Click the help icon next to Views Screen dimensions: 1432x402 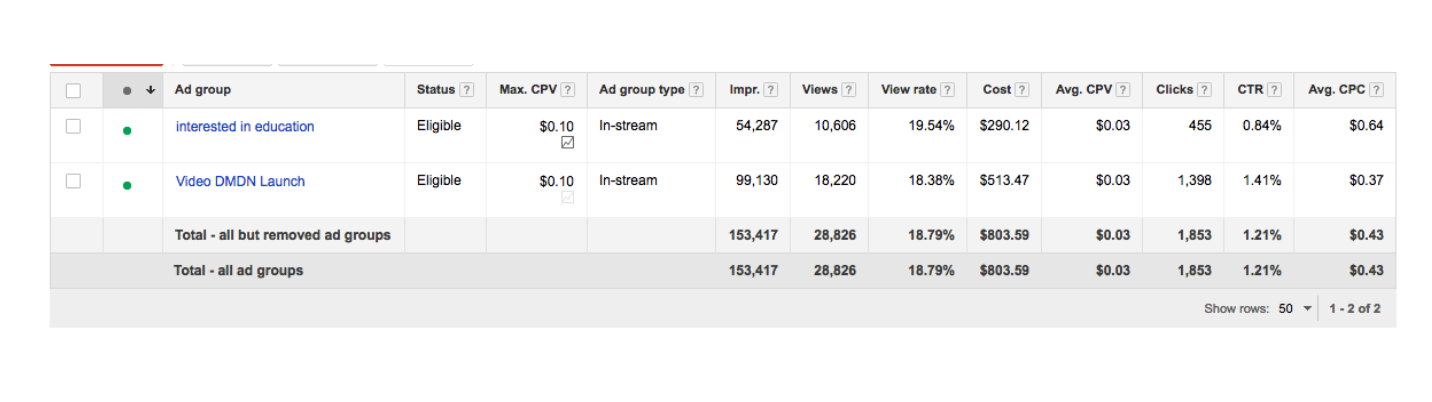pyautogui.click(x=849, y=90)
